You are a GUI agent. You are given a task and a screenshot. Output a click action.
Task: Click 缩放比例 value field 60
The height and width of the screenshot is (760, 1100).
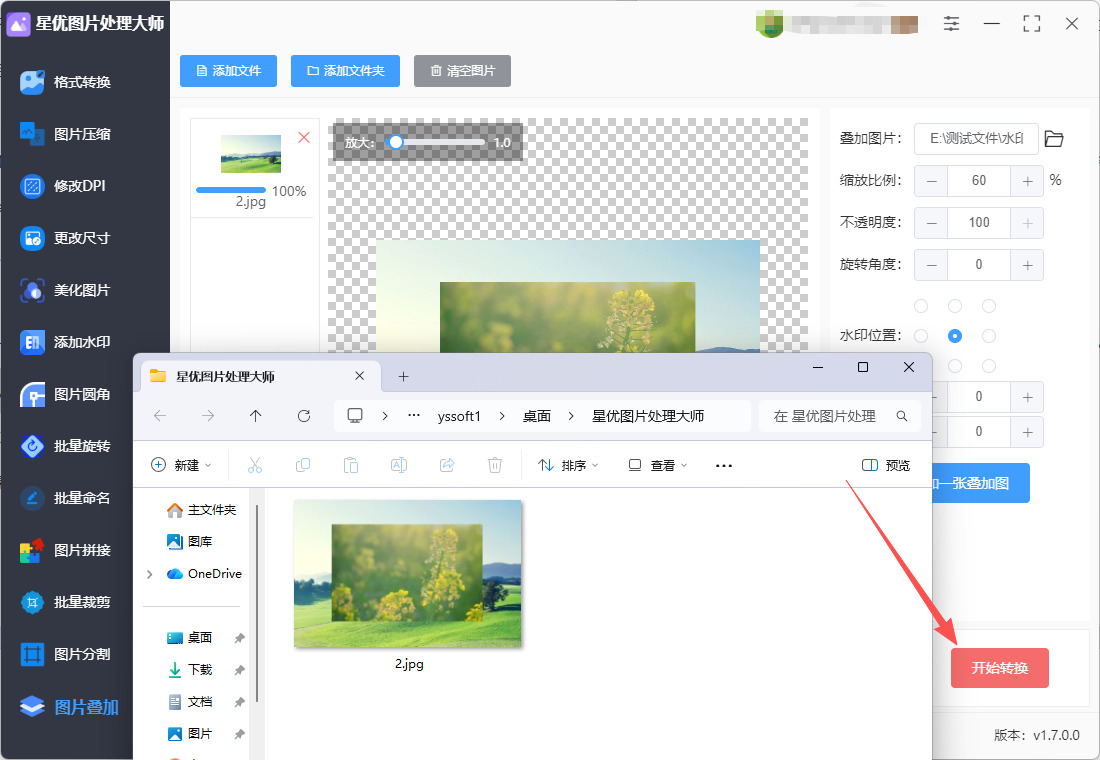(x=979, y=181)
